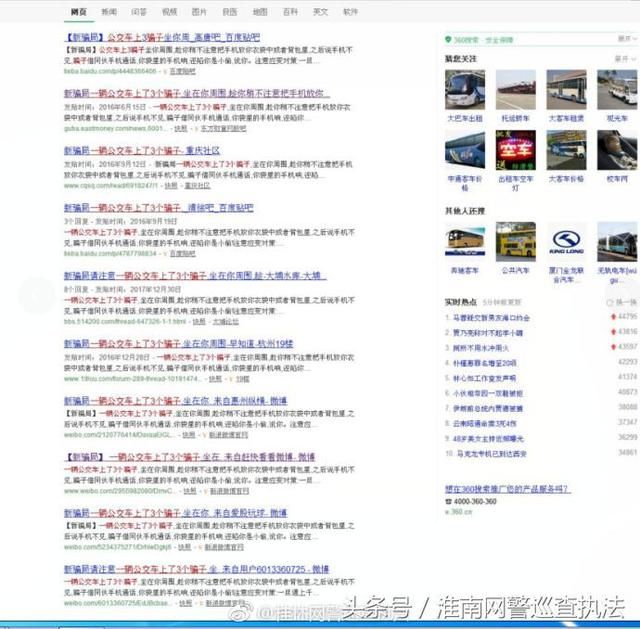The height and width of the screenshot is (629, 640).
Task: Switch to the 英文 tab
Action: click(x=320, y=12)
